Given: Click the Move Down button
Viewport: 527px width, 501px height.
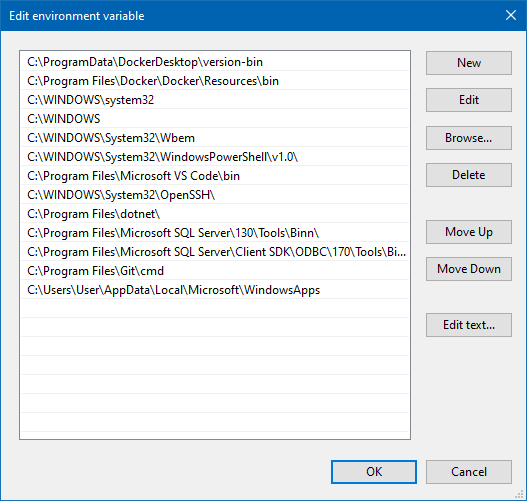Looking at the screenshot, I should point(469,269).
